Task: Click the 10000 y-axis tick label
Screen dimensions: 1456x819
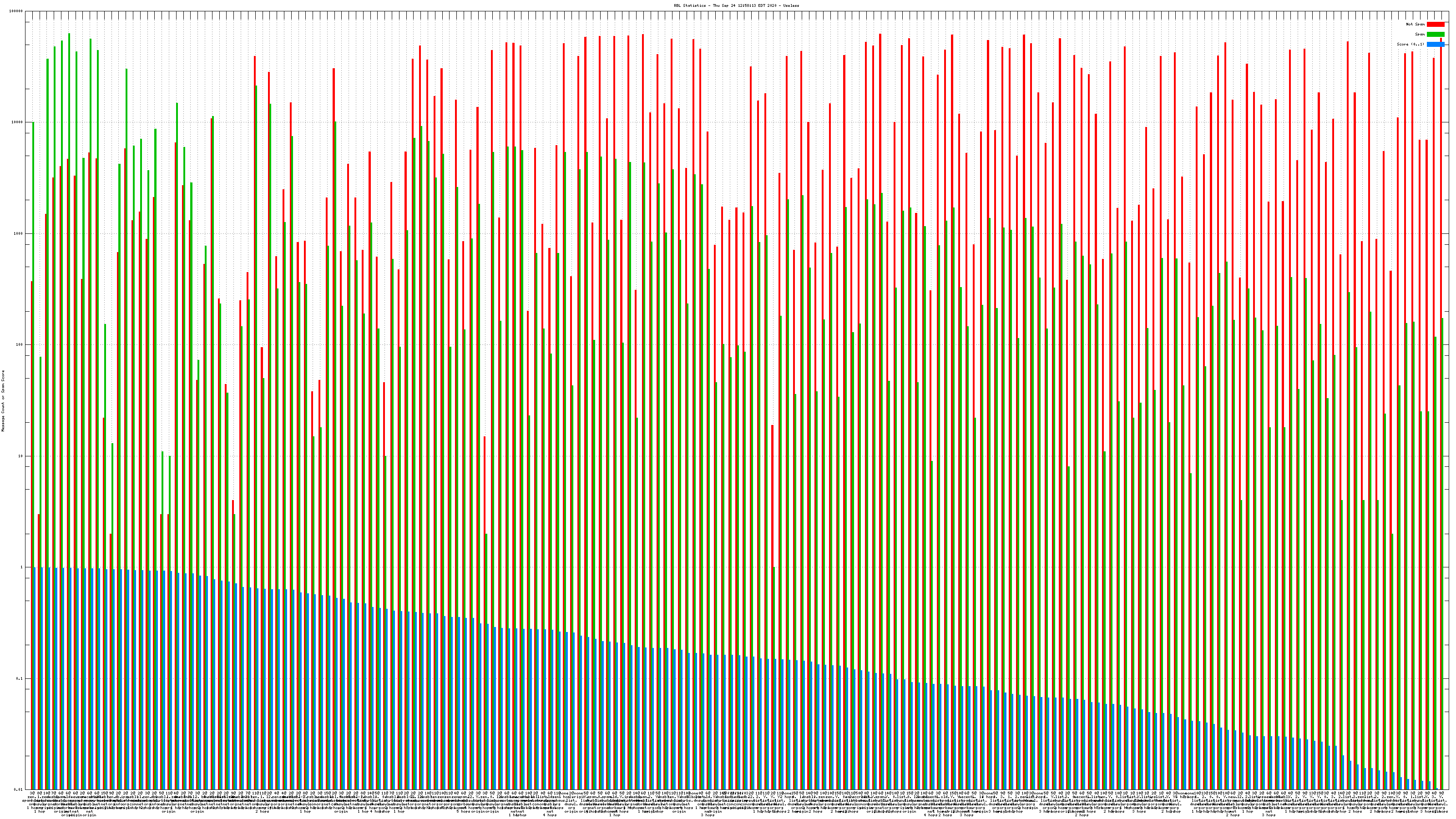Action: pyautogui.click(x=18, y=122)
